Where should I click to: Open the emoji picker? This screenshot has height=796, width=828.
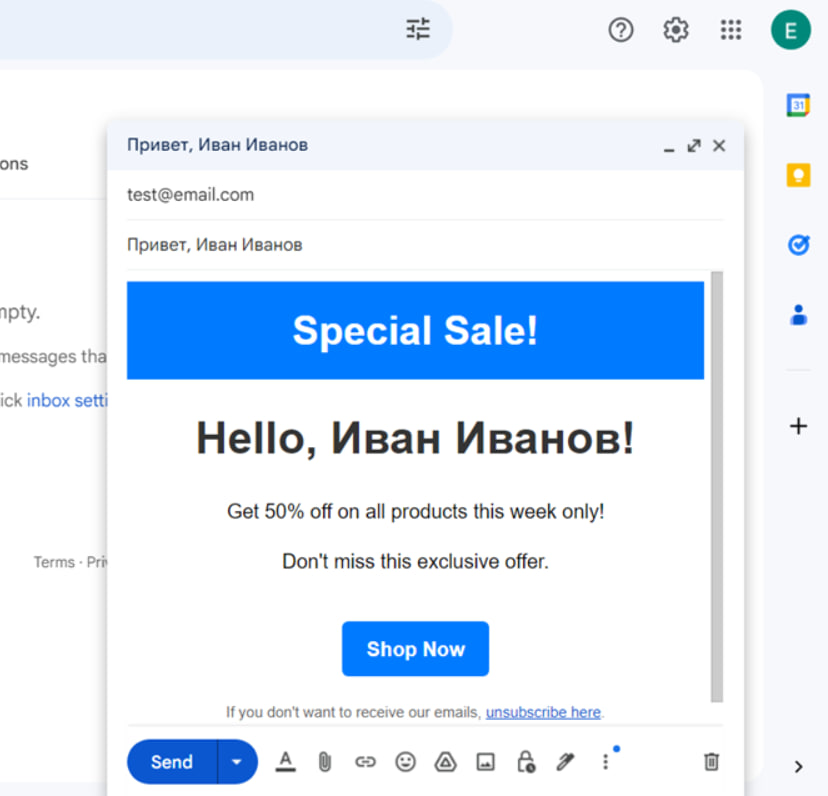[x=405, y=762]
